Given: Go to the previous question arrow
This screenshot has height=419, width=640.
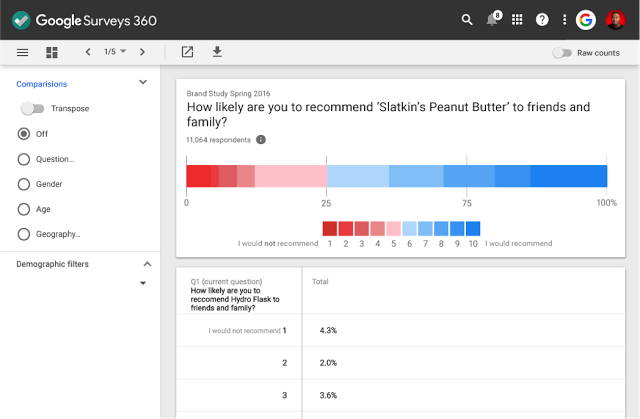Looking at the screenshot, I should click(x=88, y=52).
